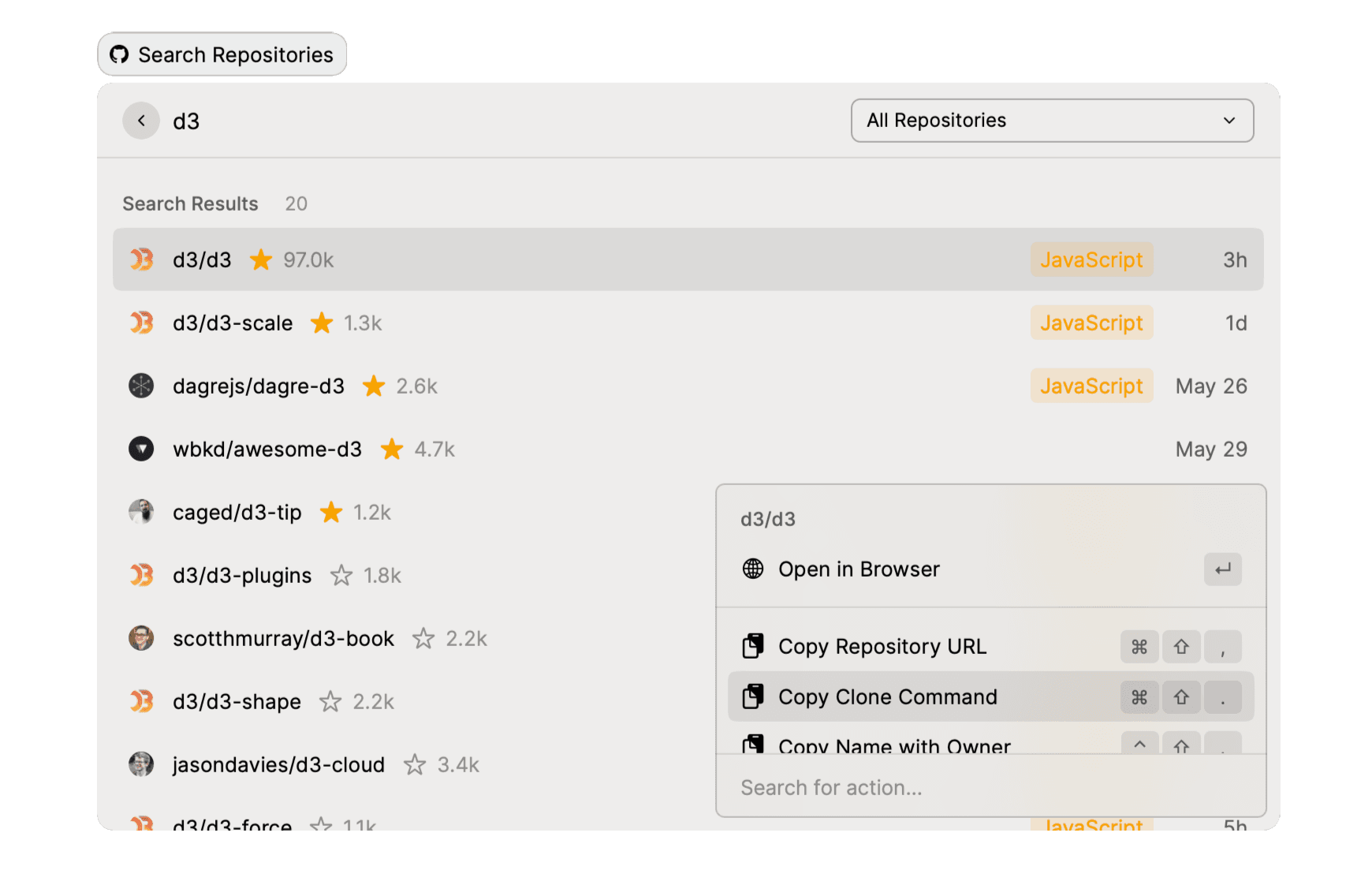The image size is (1372, 885).
Task: Click the star beside dagrejs/dagre-d3 2.6k
Action: pos(374,386)
